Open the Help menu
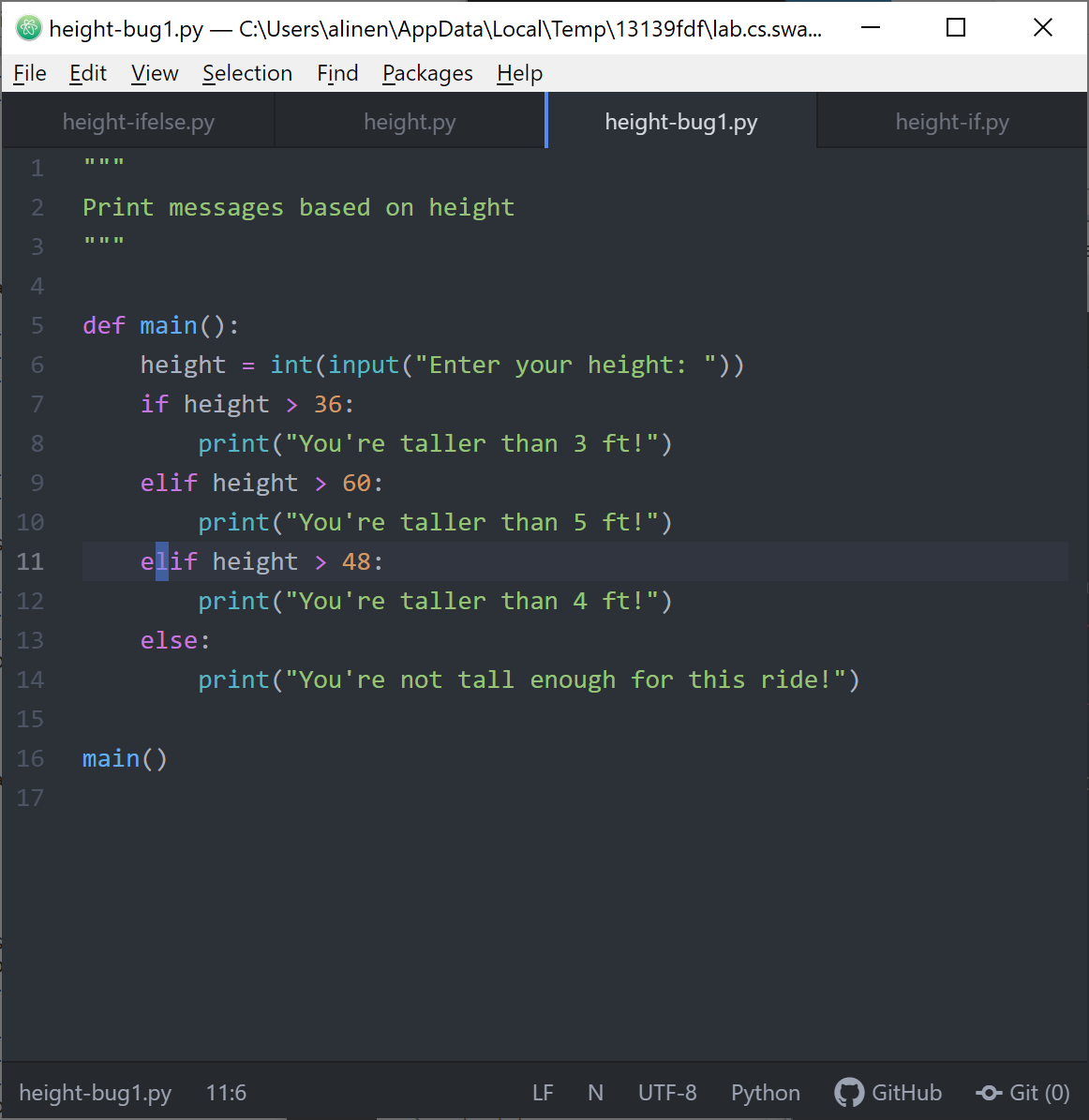 [x=520, y=73]
